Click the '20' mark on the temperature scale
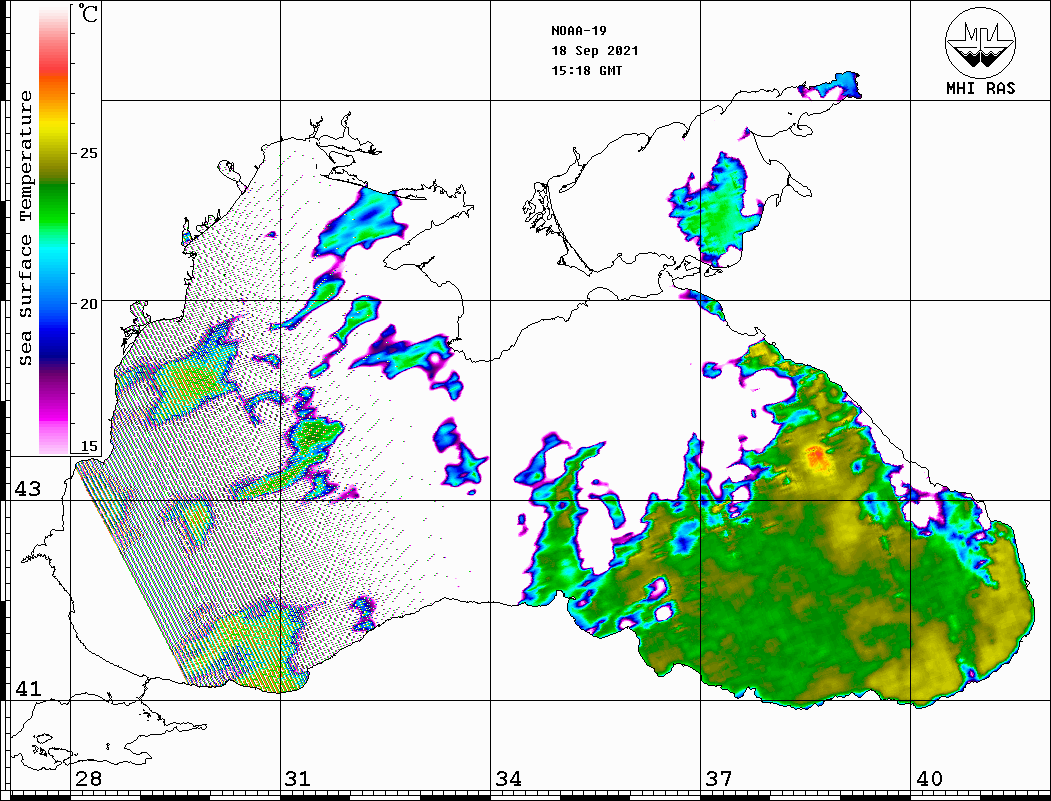Viewport: 1051px width, 801px height. 88,304
